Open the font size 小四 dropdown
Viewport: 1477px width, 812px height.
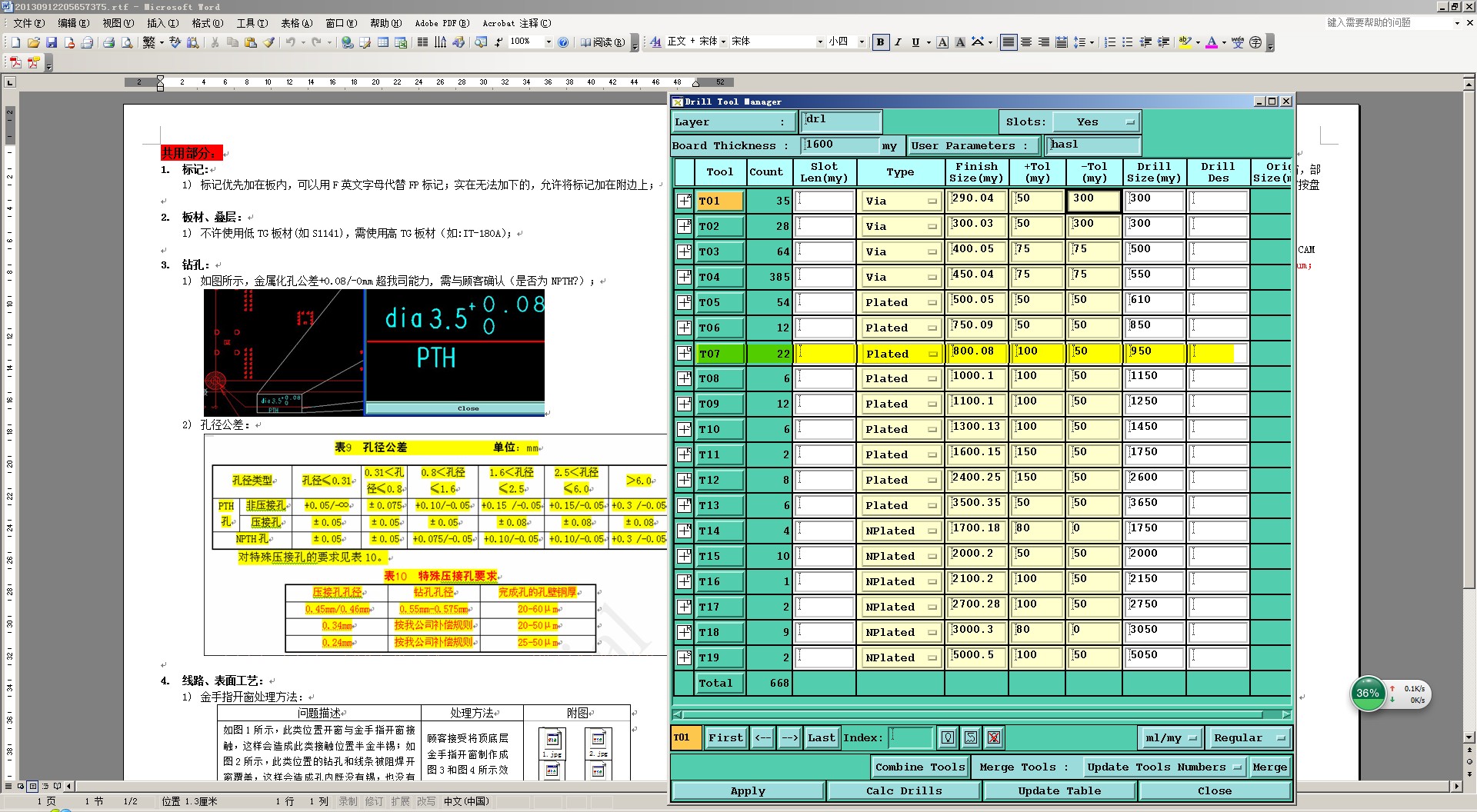(x=862, y=42)
